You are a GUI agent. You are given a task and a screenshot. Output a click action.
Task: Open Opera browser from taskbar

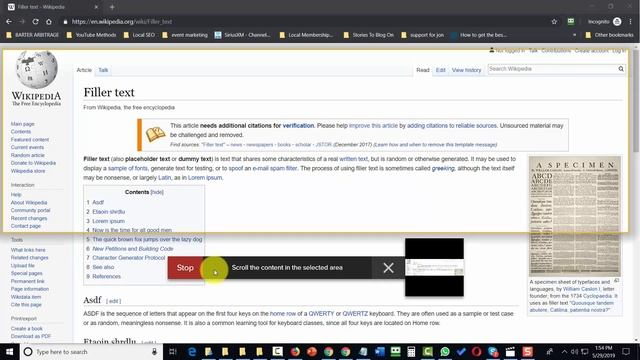[x=477, y=352]
